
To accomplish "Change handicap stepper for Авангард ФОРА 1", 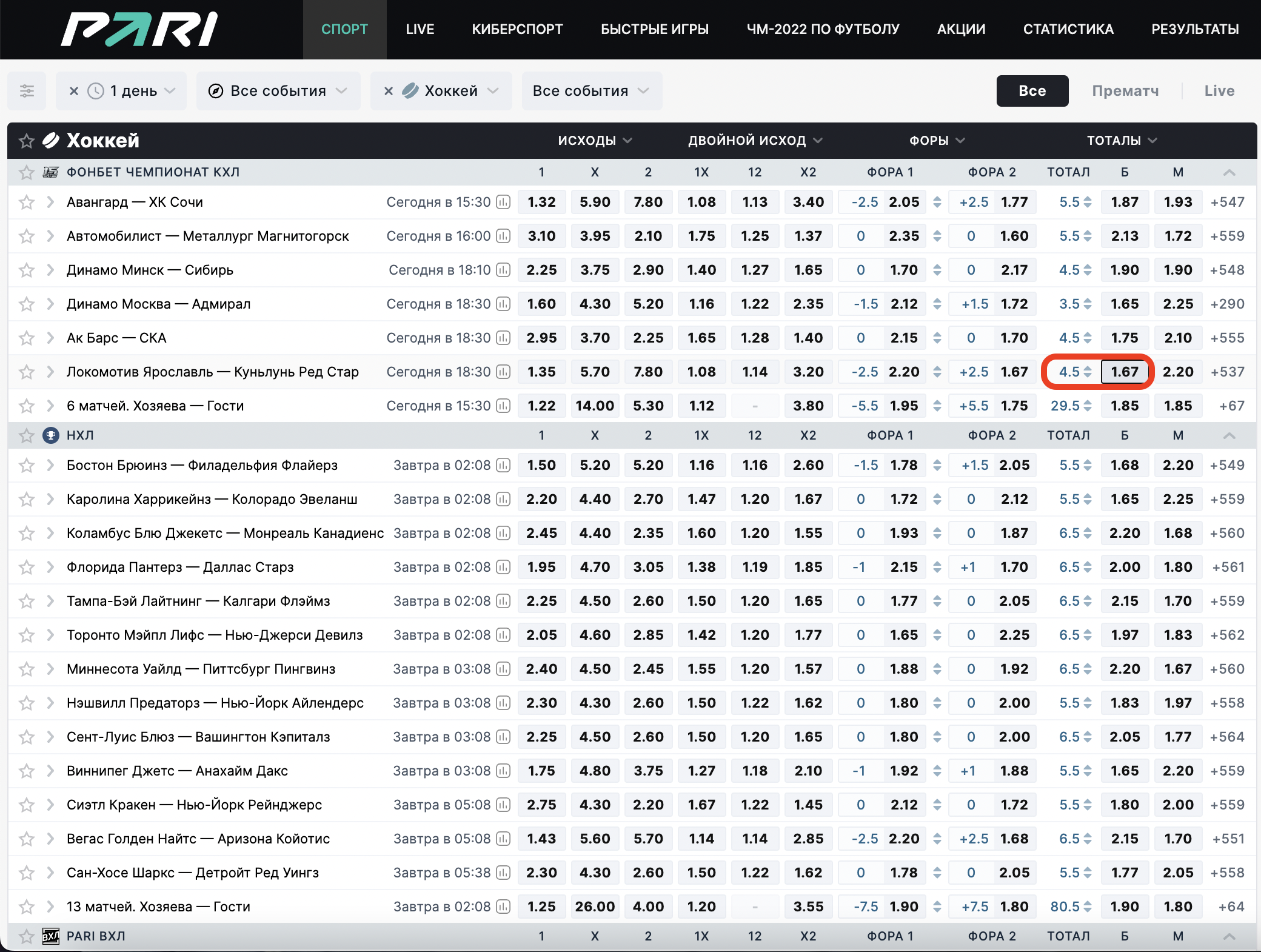I will 937,202.
